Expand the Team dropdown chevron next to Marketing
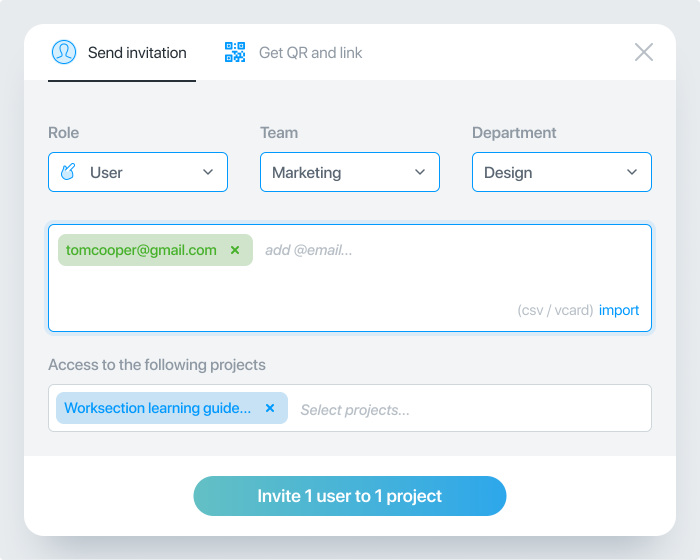This screenshot has height=560, width=700. point(420,172)
